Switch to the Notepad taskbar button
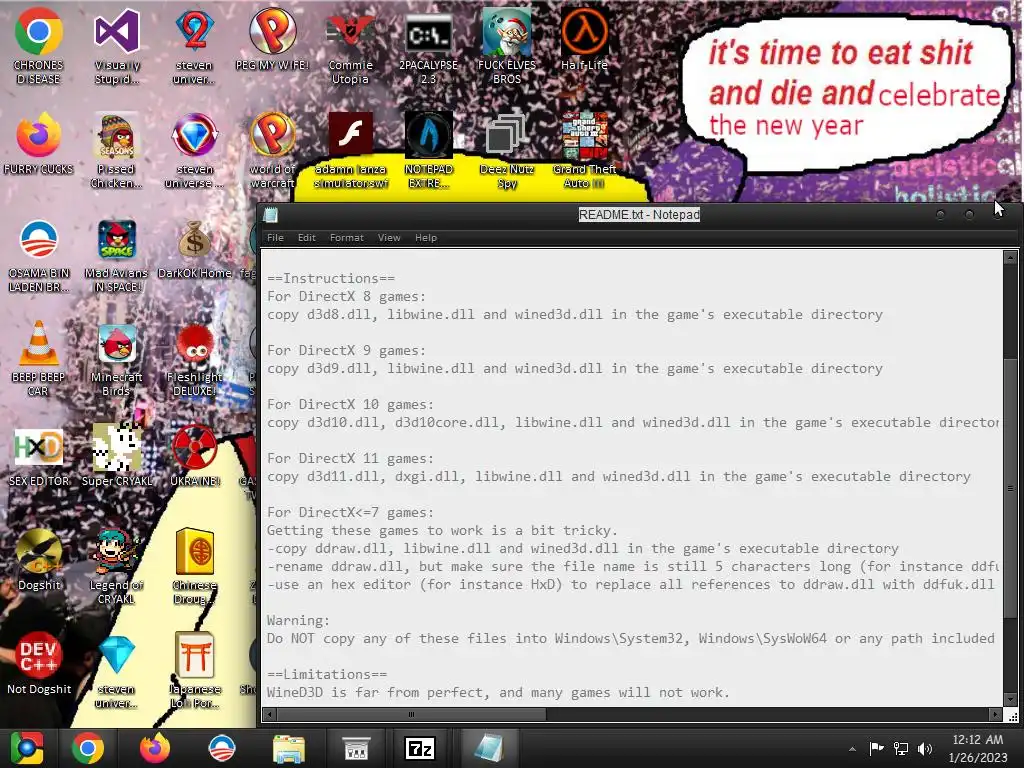This screenshot has width=1024, height=768. pyautogui.click(x=488, y=748)
